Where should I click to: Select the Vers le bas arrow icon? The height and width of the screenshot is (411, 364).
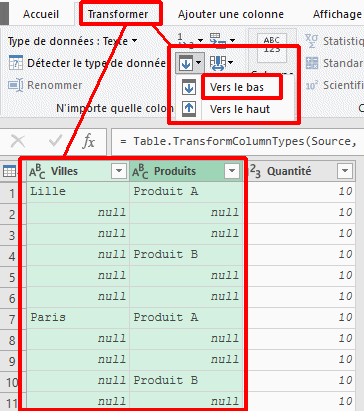pyautogui.click(x=189, y=88)
